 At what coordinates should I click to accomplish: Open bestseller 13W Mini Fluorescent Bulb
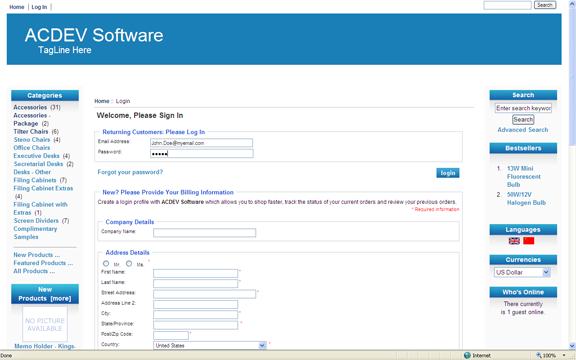[x=523, y=177]
